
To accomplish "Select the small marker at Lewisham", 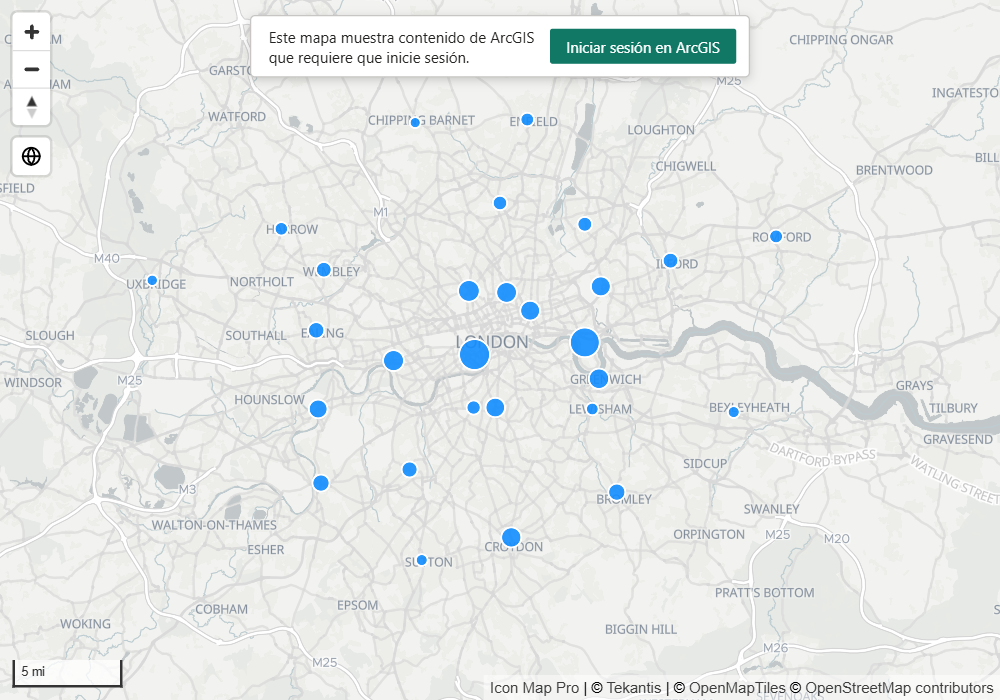I will 592,409.
